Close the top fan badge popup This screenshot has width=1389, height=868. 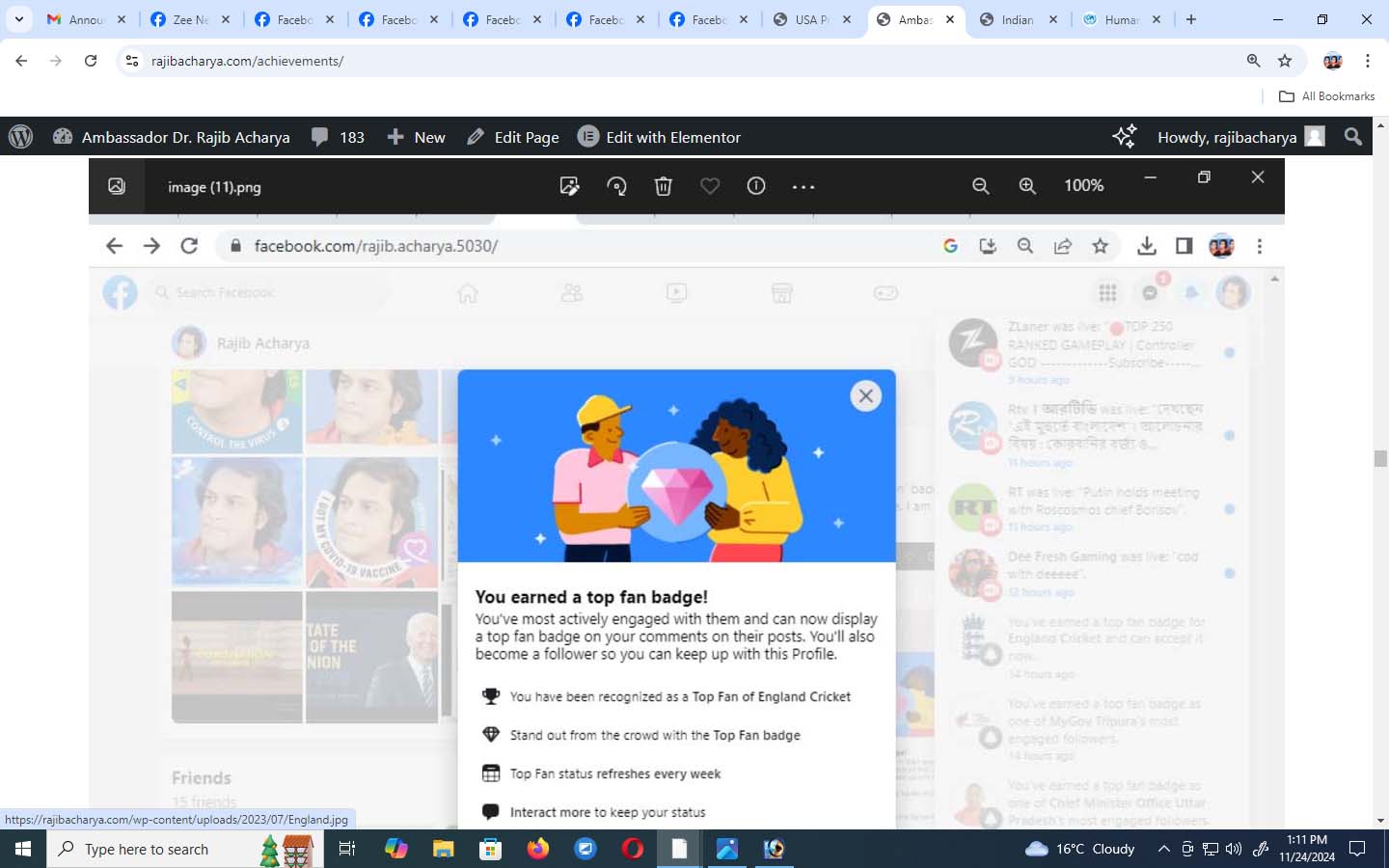click(866, 395)
